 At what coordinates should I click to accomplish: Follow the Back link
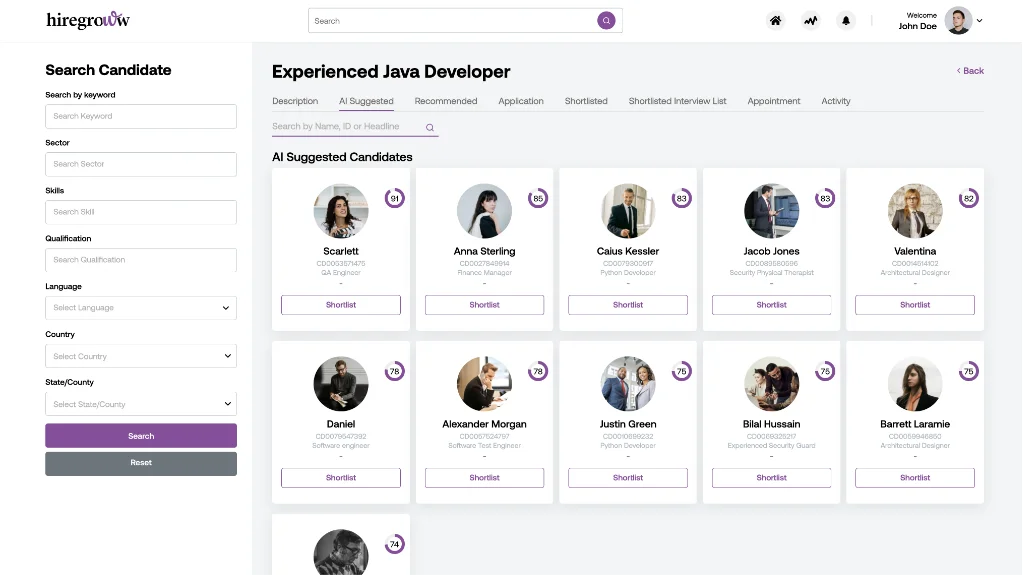coord(970,71)
